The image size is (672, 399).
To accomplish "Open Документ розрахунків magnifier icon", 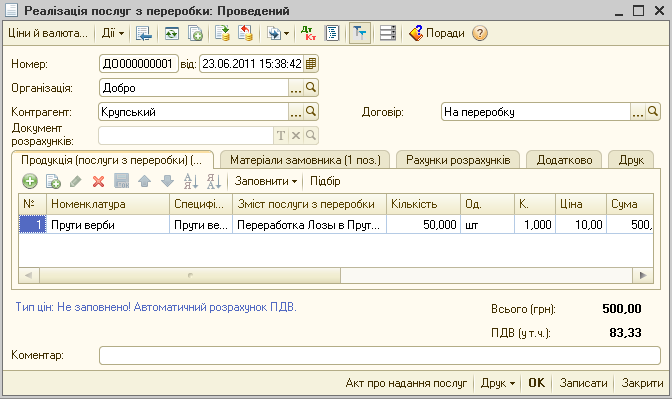I will [311, 136].
